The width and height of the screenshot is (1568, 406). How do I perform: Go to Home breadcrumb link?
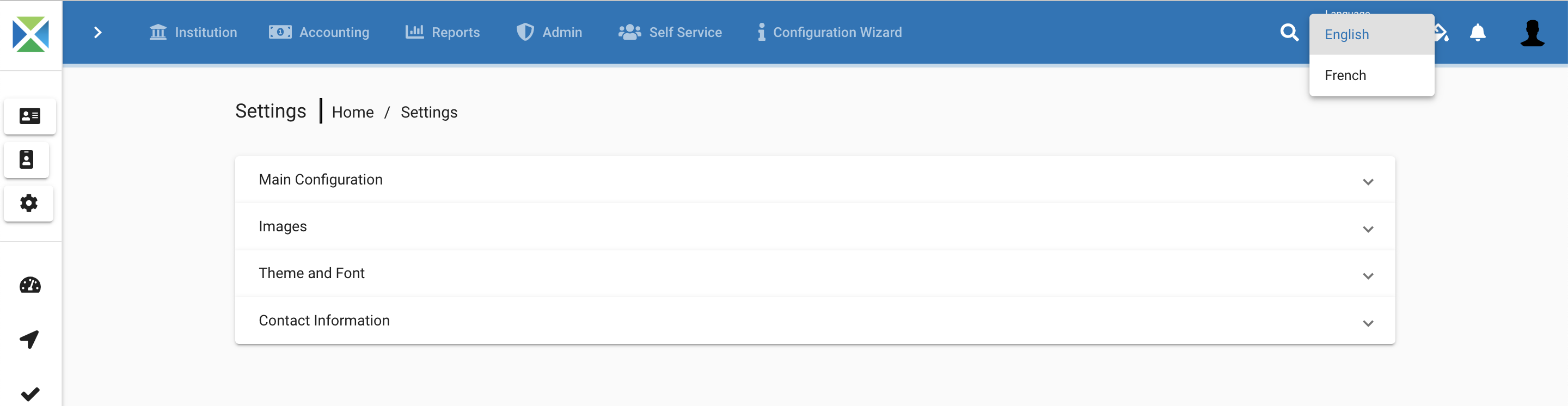pos(352,112)
